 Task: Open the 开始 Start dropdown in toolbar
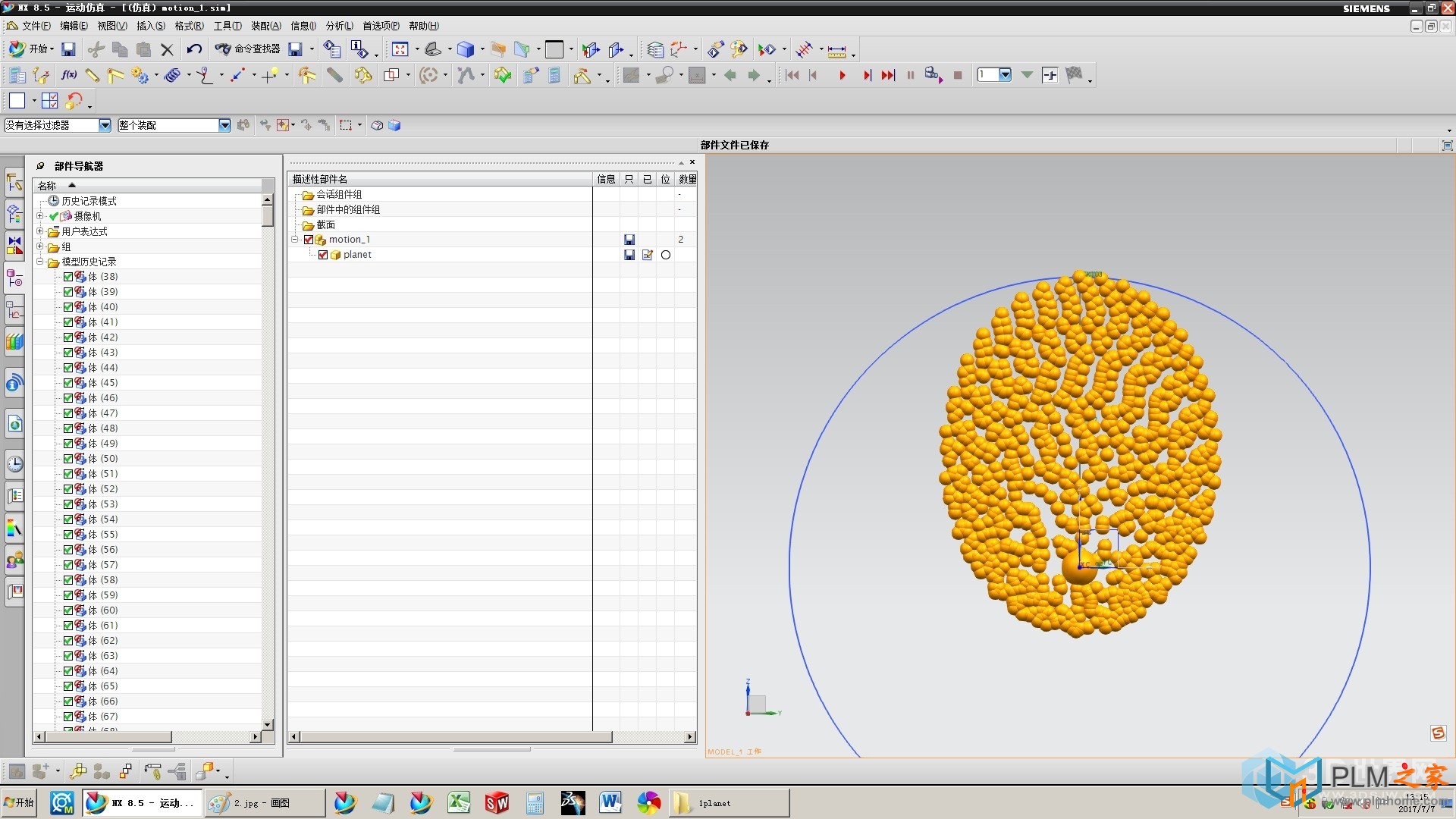(31, 49)
